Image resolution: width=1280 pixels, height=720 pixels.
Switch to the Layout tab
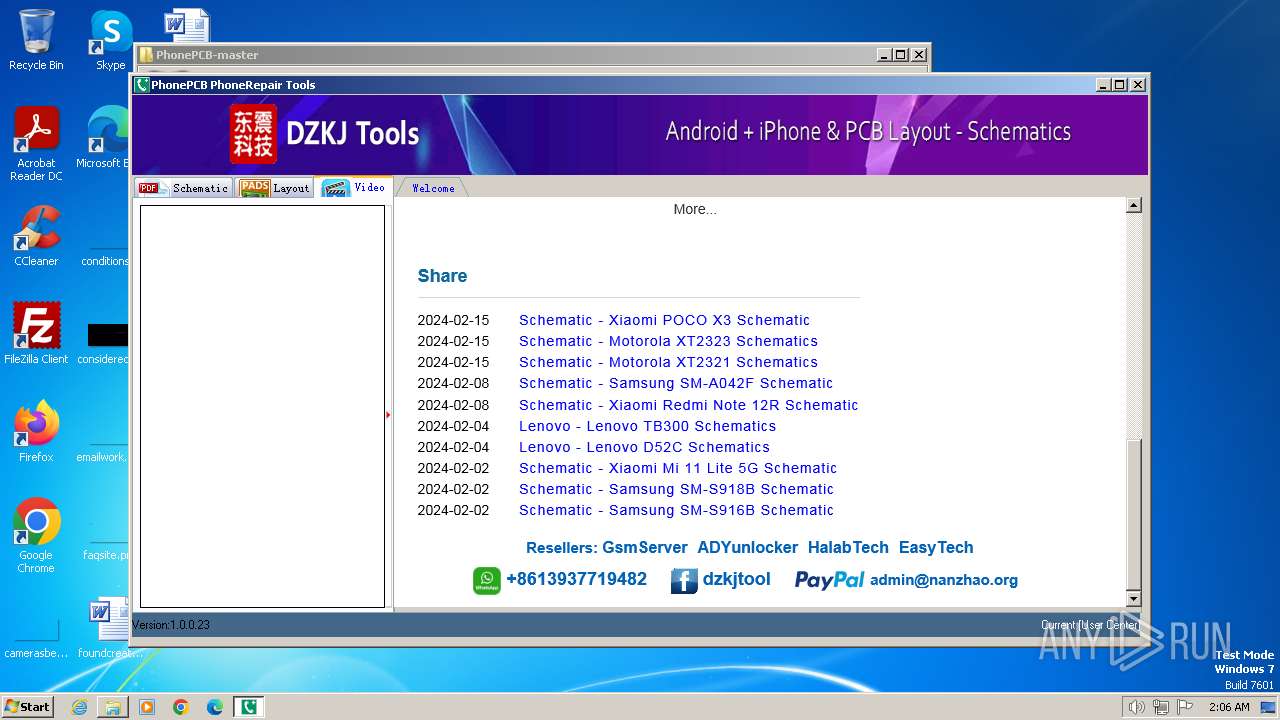(276, 188)
